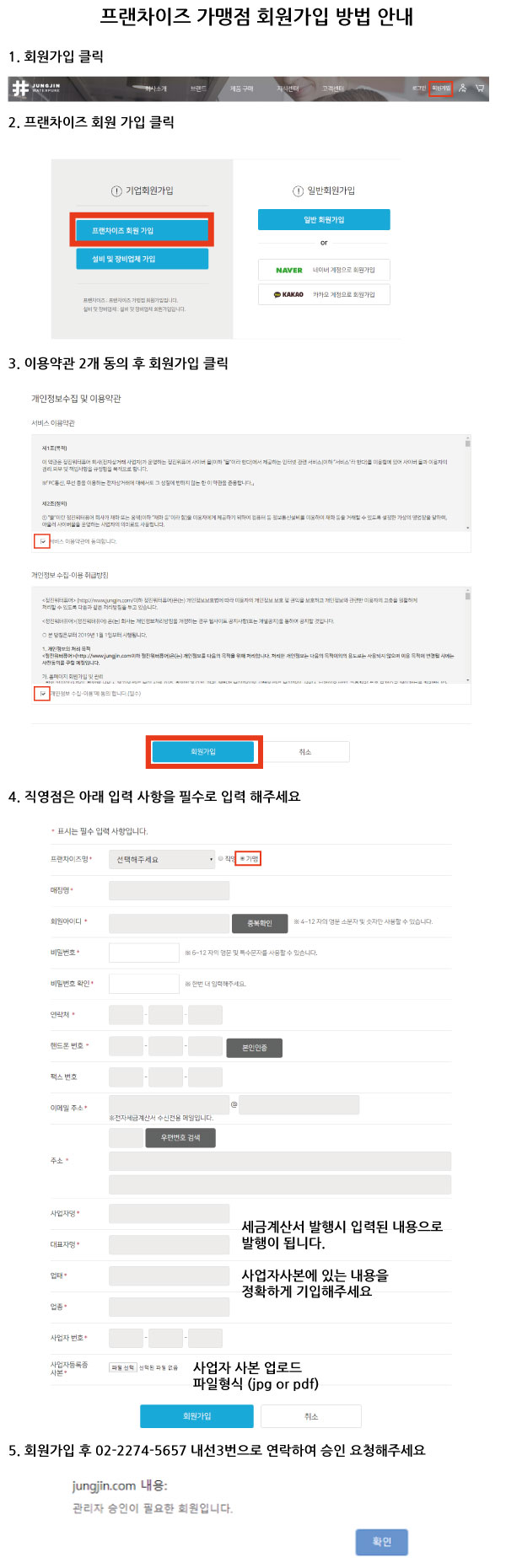This screenshot has width=506, height=1568.
Task: Click the 확인 button in alert dialog
Action: pos(382,1541)
